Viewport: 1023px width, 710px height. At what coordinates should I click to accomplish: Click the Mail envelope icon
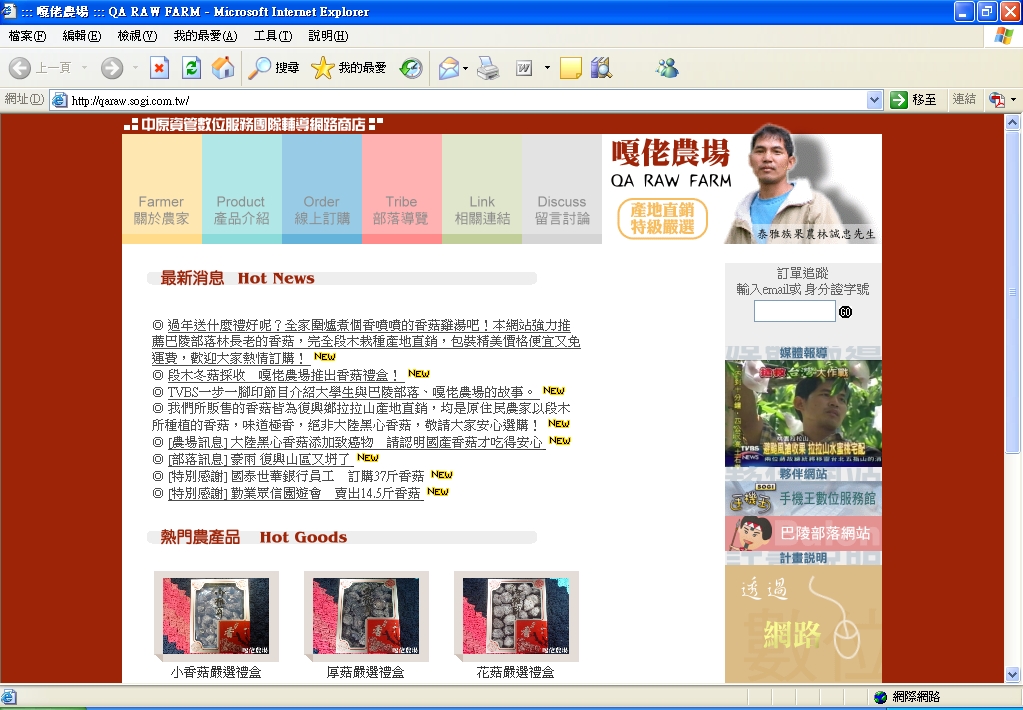click(x=448, y=68)
